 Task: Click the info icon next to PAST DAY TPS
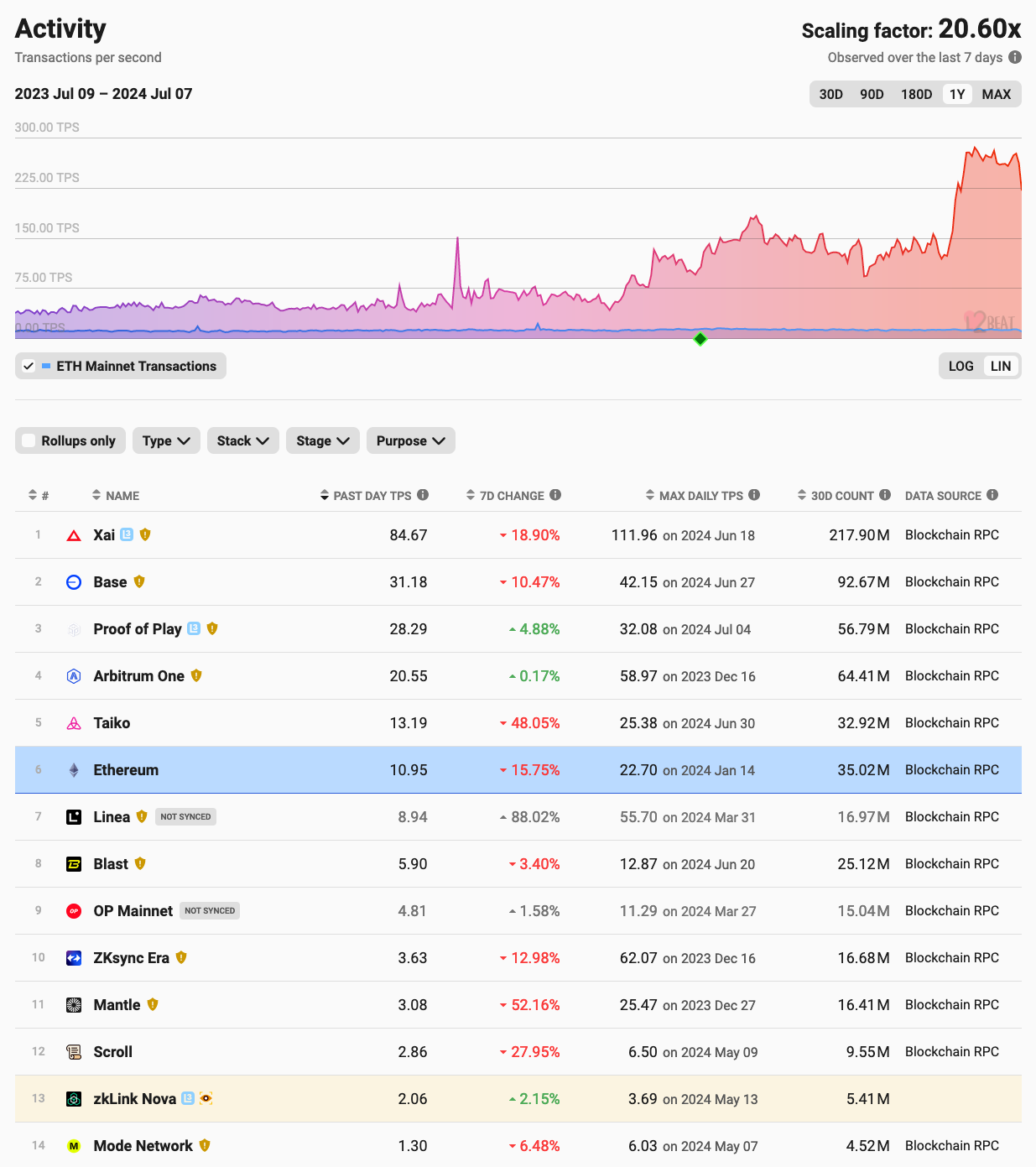pyautogui.click(x=423, y=495)
